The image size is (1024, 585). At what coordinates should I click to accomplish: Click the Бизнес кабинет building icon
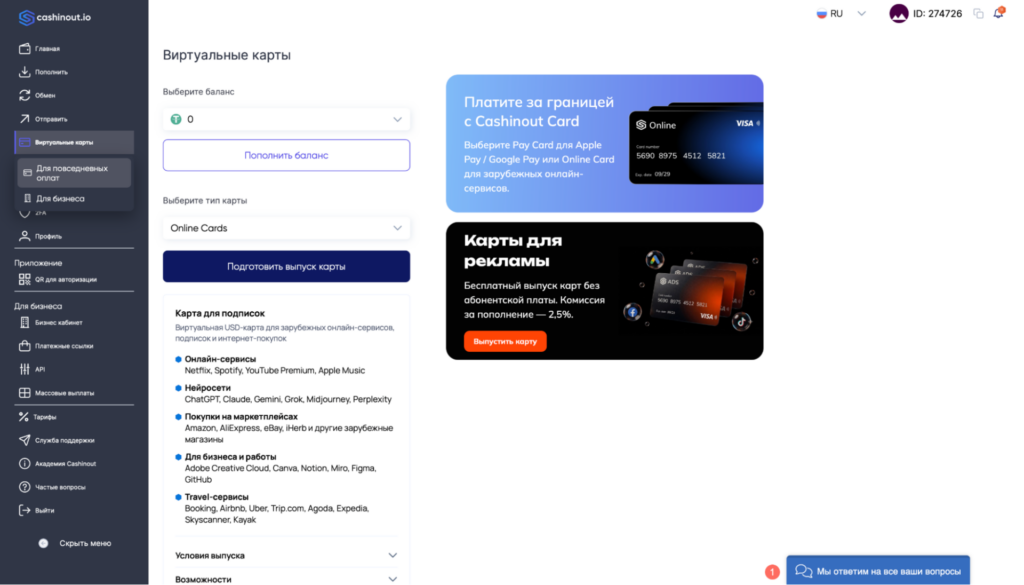coord(25,323)
